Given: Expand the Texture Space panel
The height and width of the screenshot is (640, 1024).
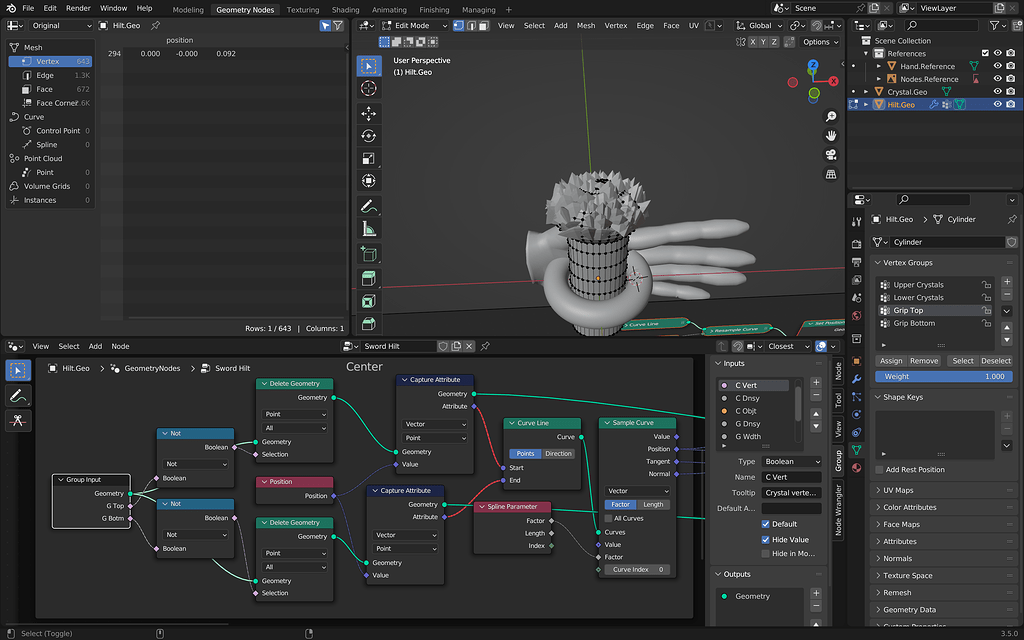Looking at the screenshot, I should (908, 575).
